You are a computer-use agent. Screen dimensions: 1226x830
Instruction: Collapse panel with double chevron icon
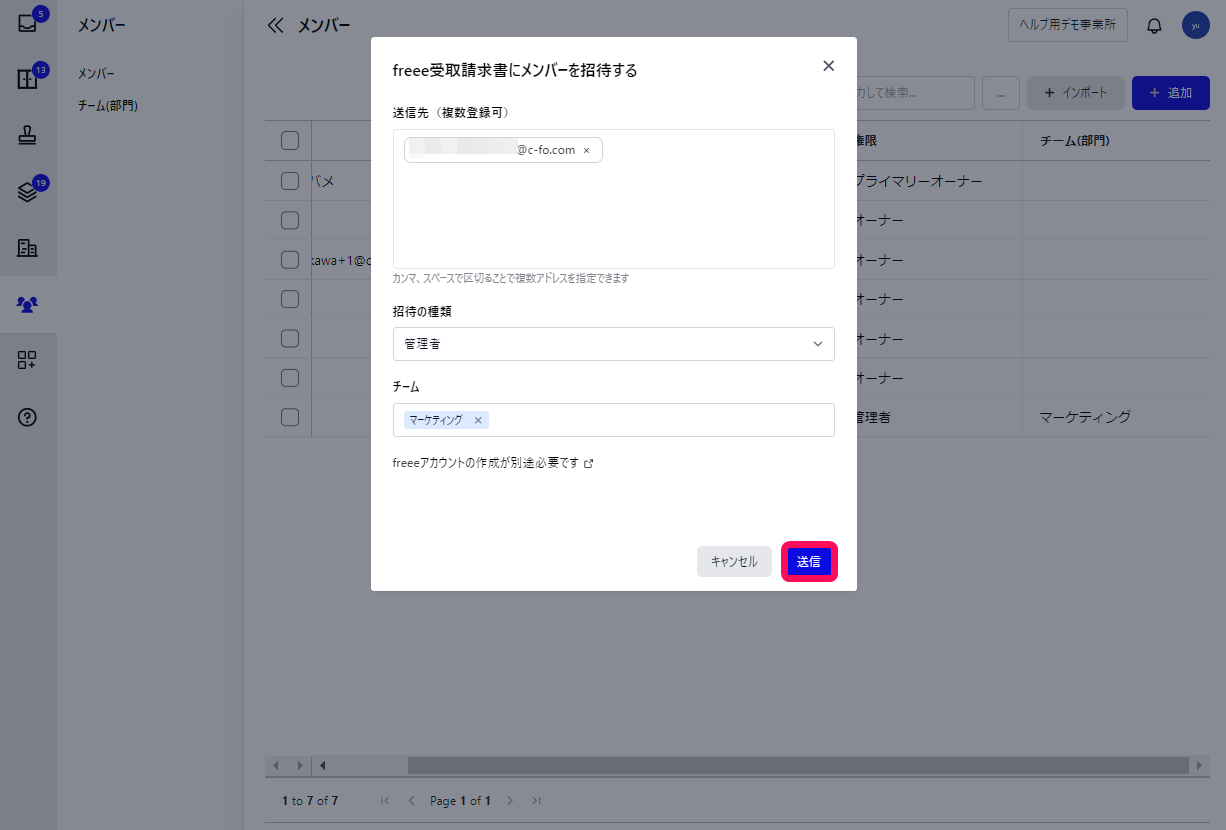coord(276,26)
